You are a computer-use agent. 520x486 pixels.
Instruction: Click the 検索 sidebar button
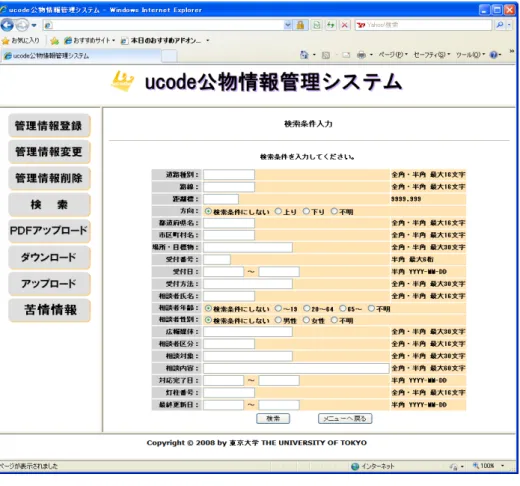[x=49, y=205]
